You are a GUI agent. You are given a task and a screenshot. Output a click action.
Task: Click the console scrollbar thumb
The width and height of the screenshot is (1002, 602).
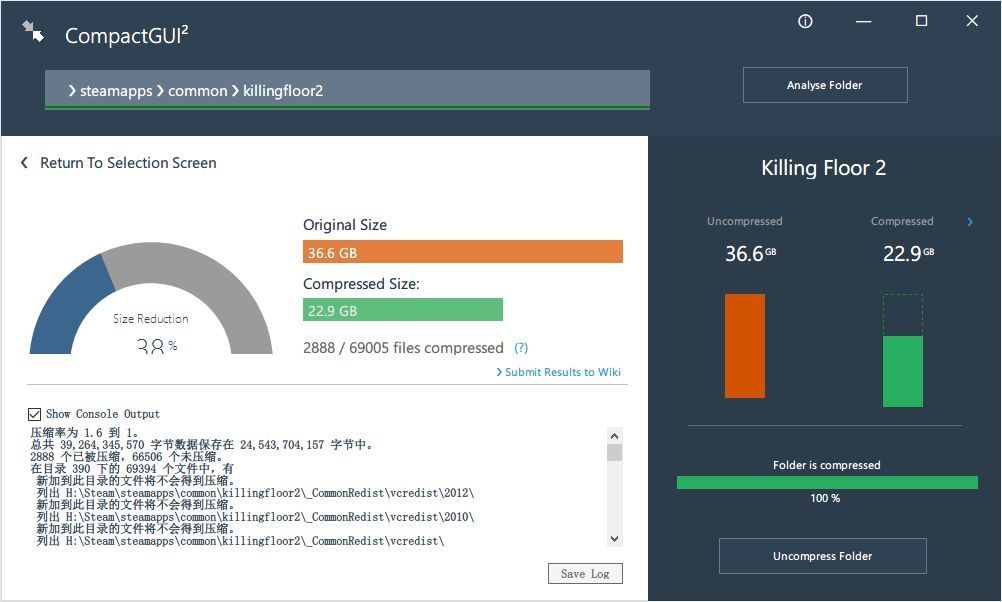tap(614, 452)
